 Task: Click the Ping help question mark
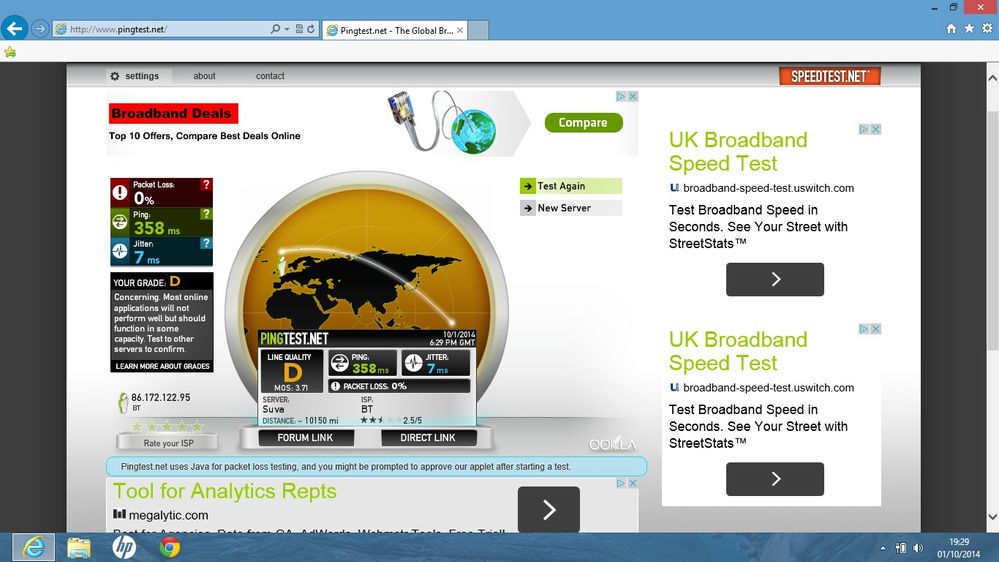click(x=206, y=214)
